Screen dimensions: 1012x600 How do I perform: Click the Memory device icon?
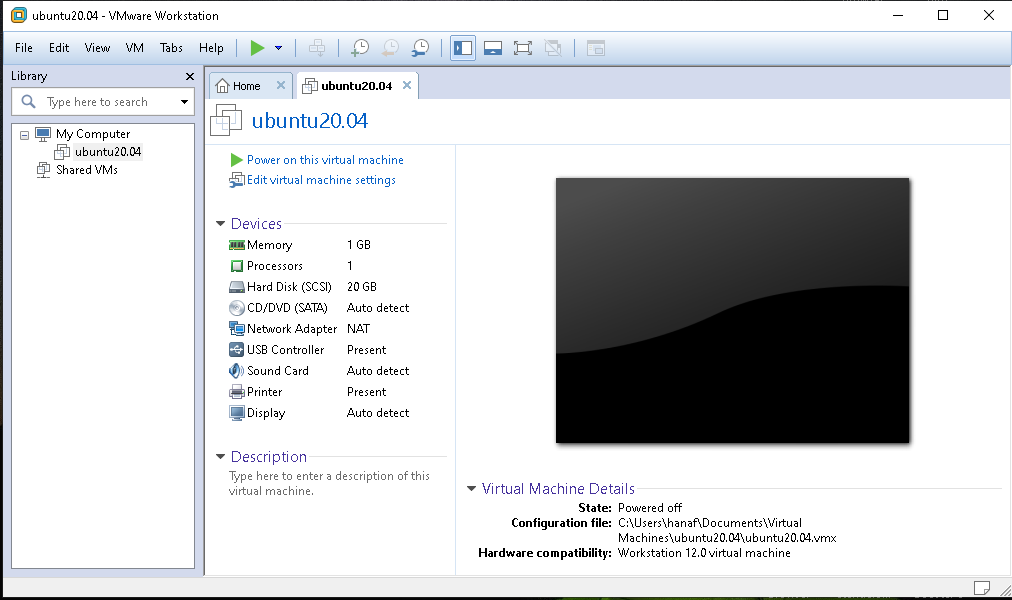point(237,245)
